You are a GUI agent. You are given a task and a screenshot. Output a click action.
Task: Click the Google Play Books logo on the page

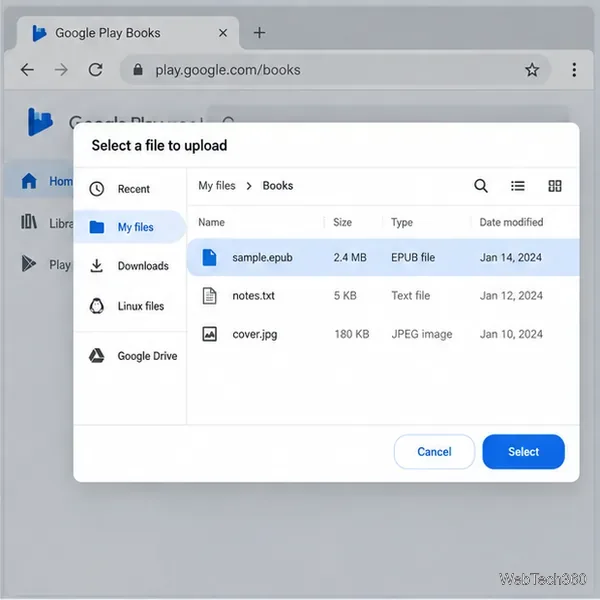coord(40,122)
